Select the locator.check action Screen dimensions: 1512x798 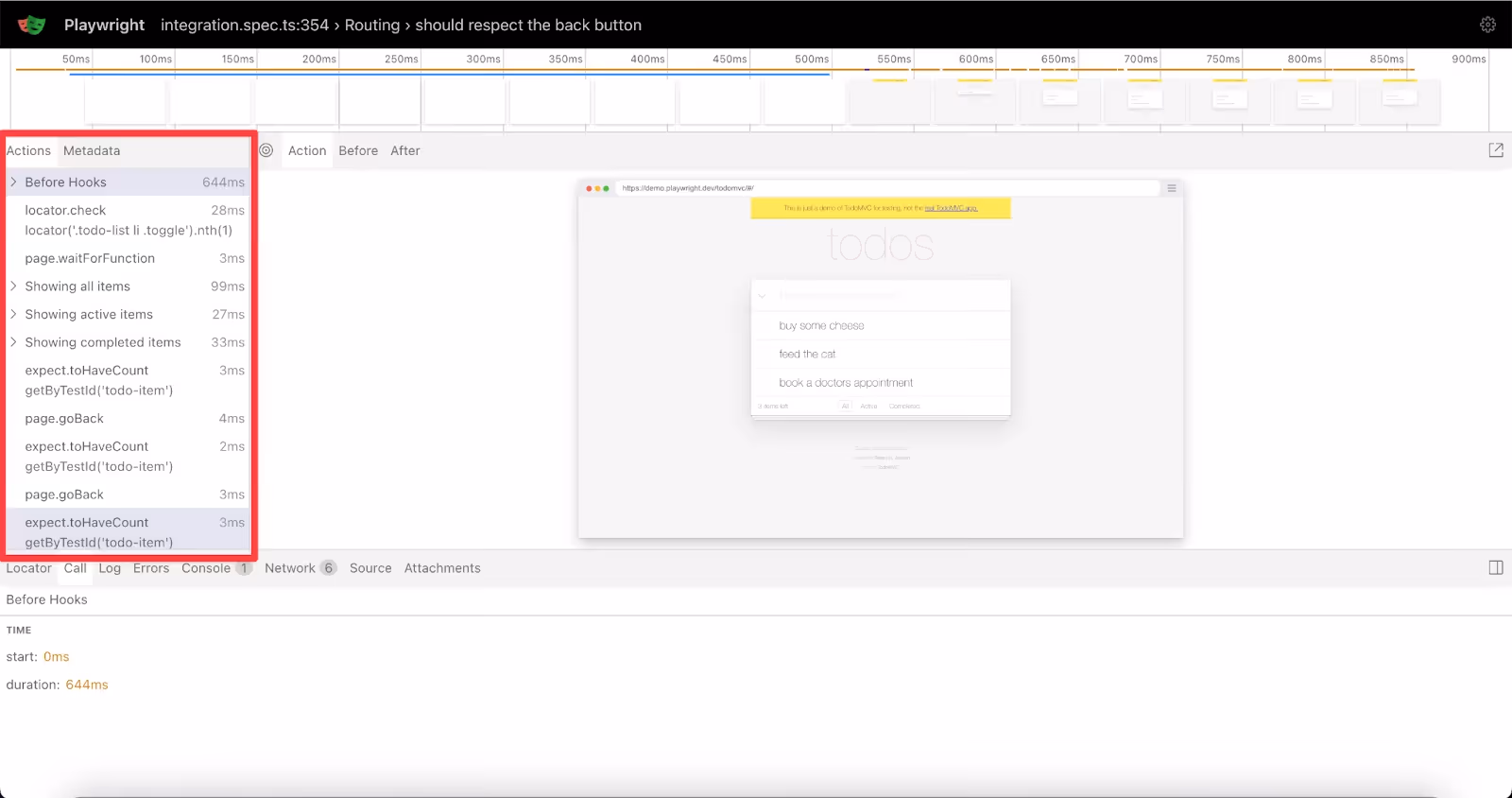(128, 220)
